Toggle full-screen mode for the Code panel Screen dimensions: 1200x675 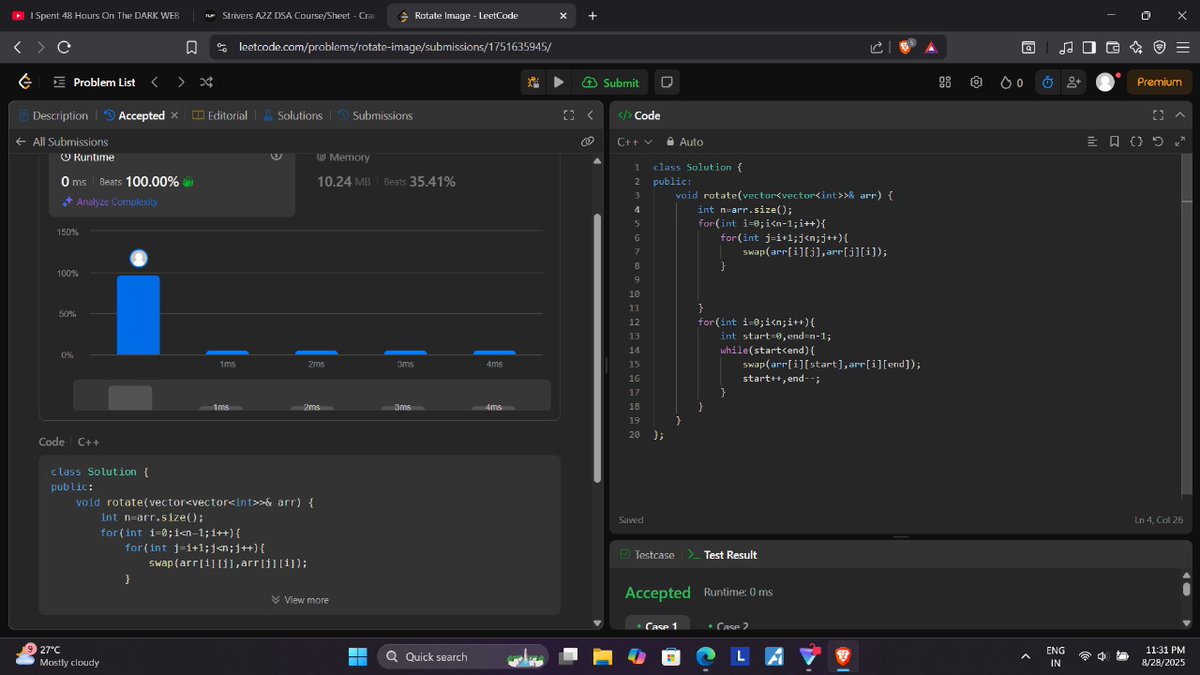[1157, 115]
